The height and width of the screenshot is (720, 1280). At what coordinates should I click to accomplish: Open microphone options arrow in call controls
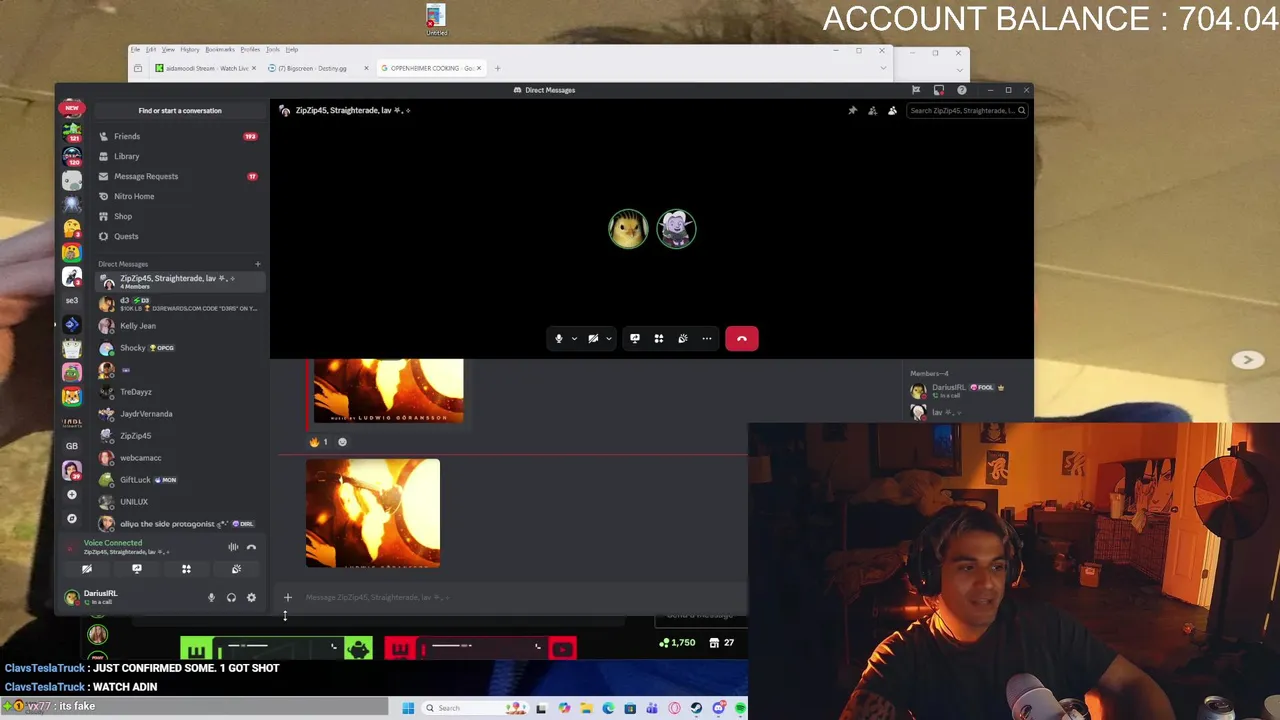574,338
